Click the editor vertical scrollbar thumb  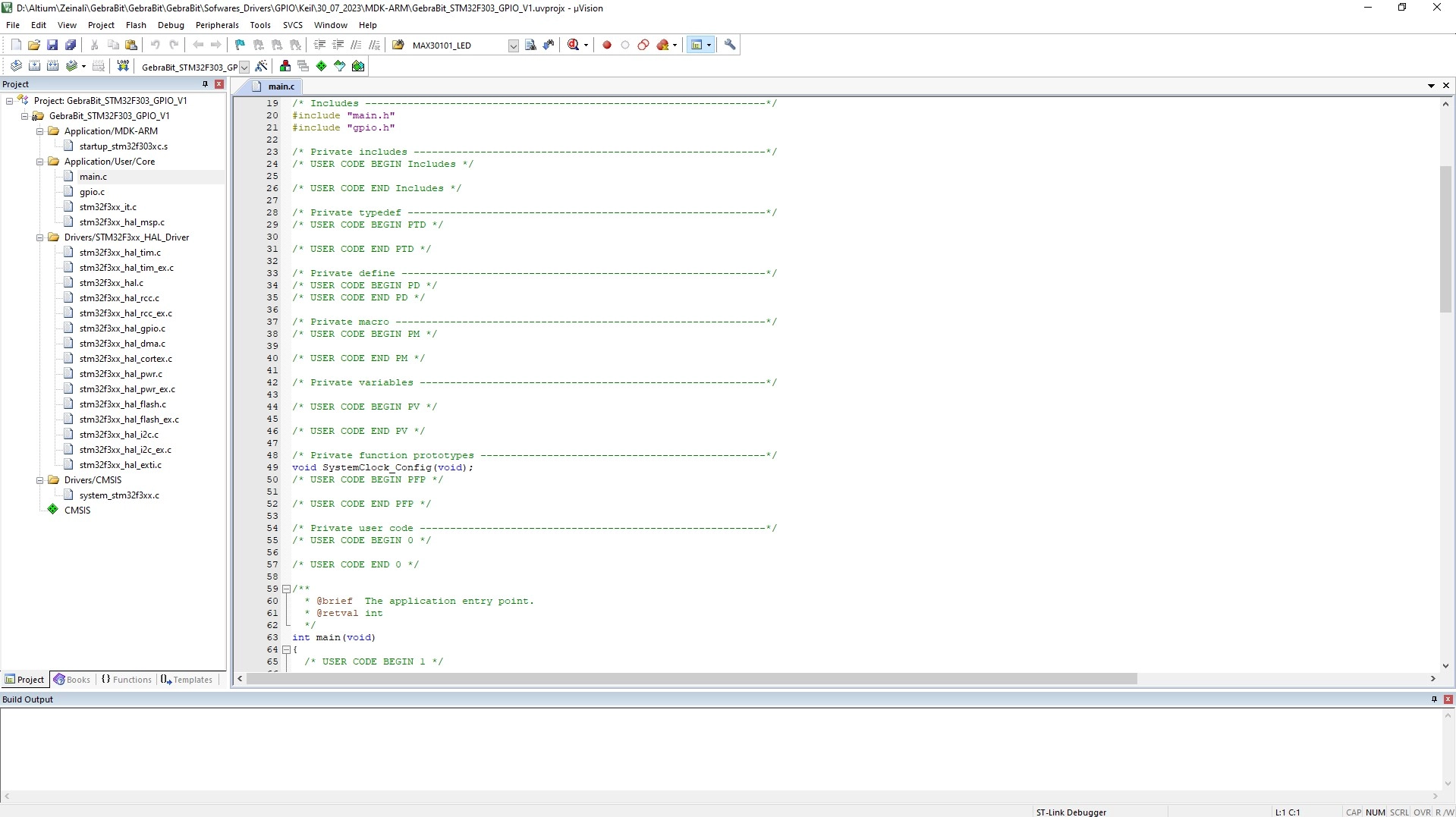[1445, 237]
